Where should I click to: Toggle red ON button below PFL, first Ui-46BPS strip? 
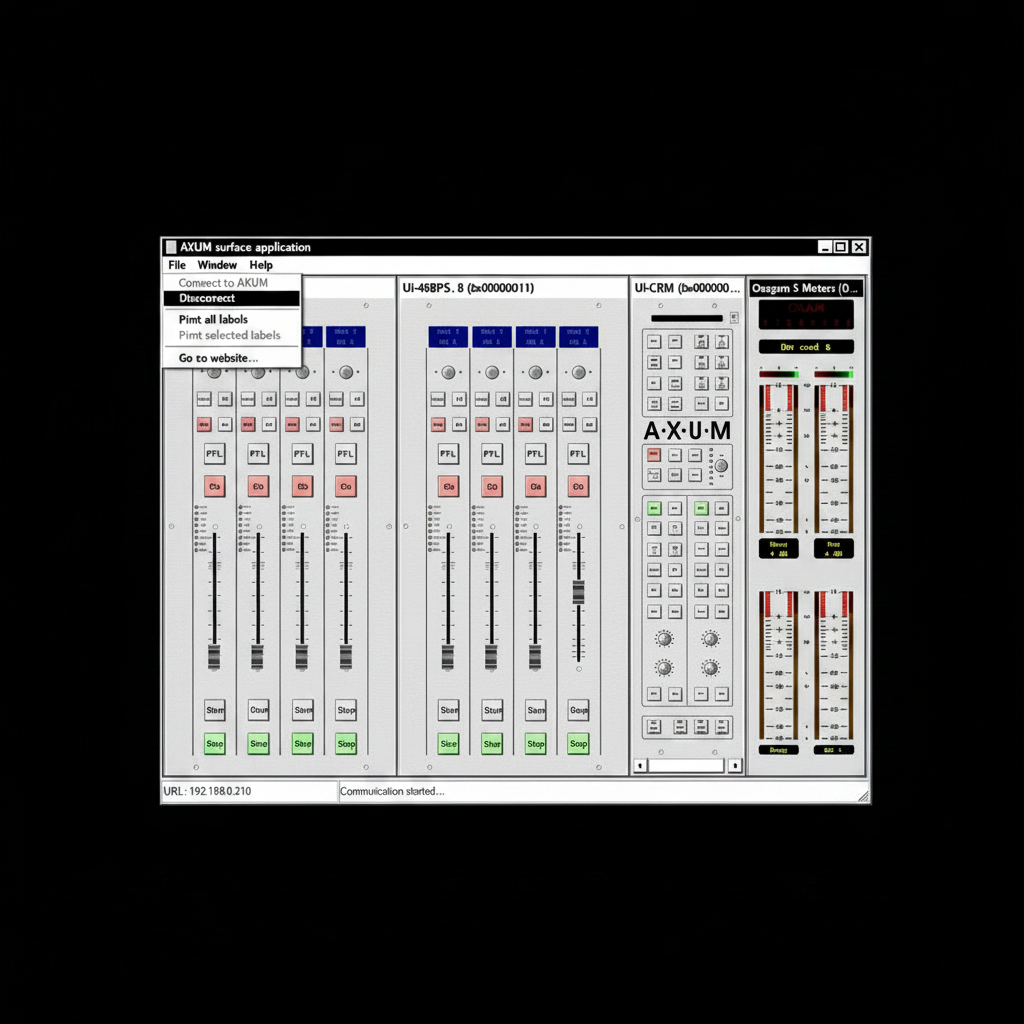pyautogui.click(x=448, y=487)
